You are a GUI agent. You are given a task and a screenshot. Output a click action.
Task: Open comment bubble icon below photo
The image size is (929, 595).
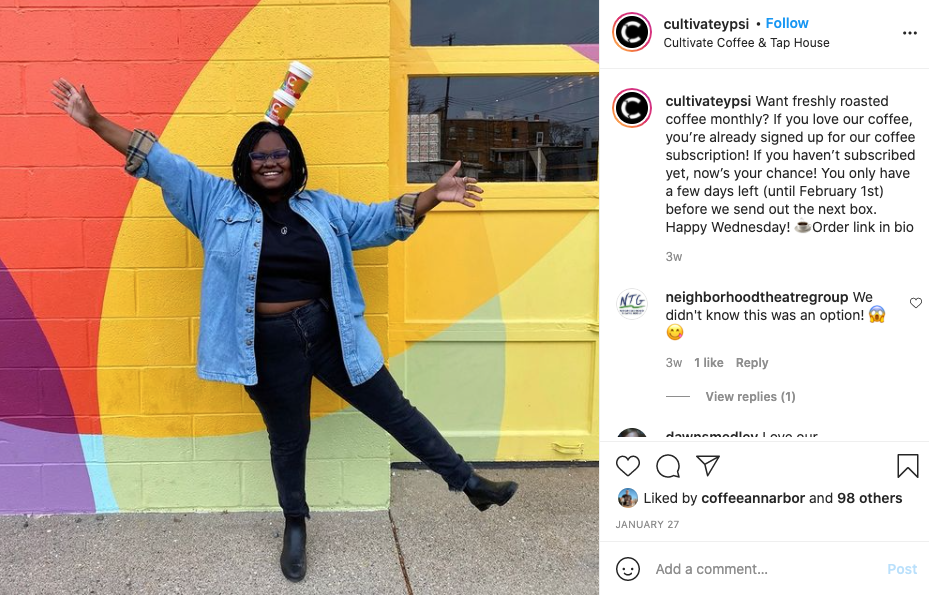coord(668,466)
